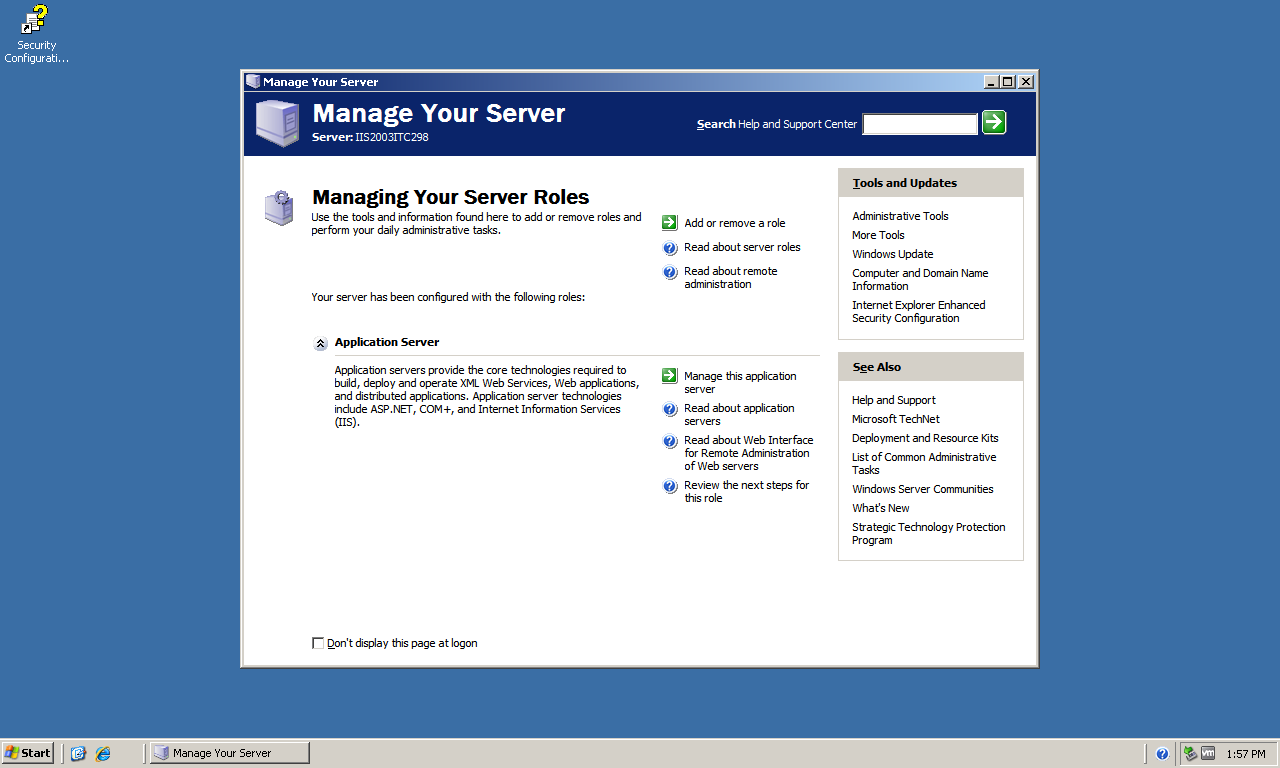The image size is (1280, 768).
Task: Click the green search go arrow button
Action: [x=993, y=122]
